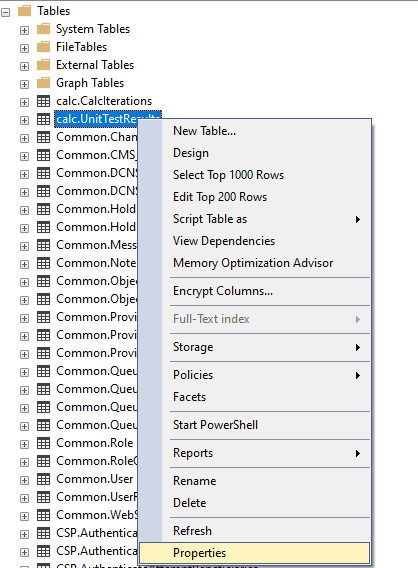Click the Tables folder icon
This screenshot has height=568, width=418.
tap(24, 11)
